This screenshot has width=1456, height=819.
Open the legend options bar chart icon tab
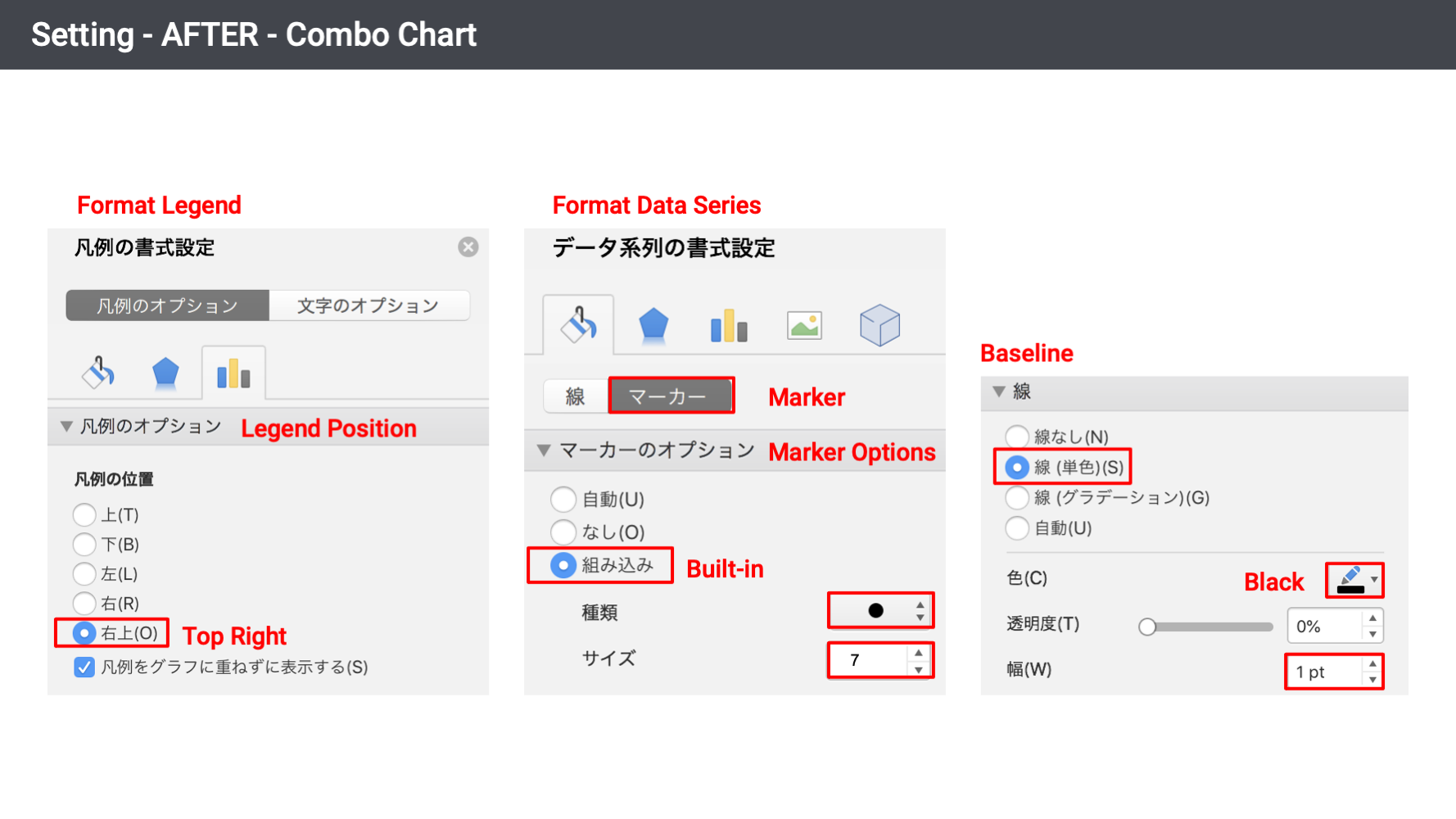point(233,373)
